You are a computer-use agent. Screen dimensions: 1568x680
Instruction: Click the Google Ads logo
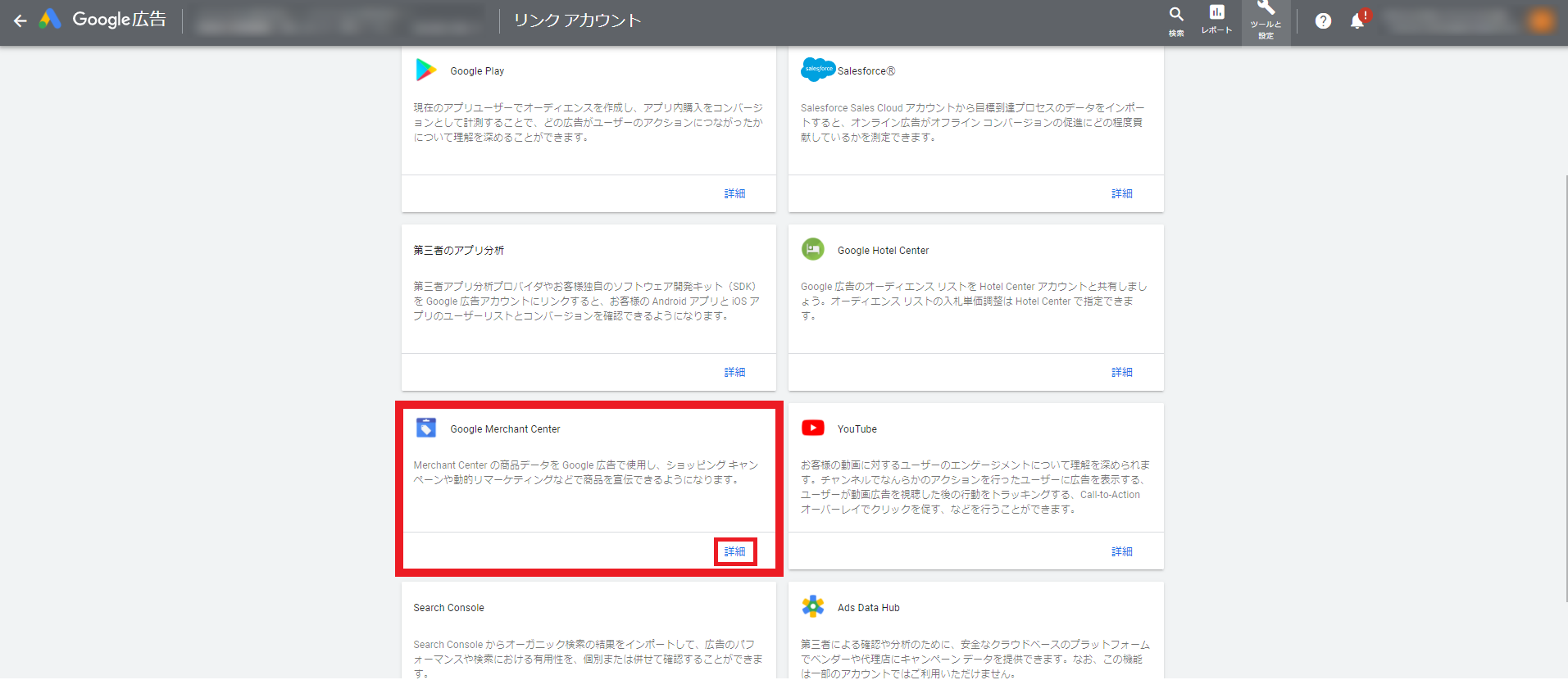50,20
